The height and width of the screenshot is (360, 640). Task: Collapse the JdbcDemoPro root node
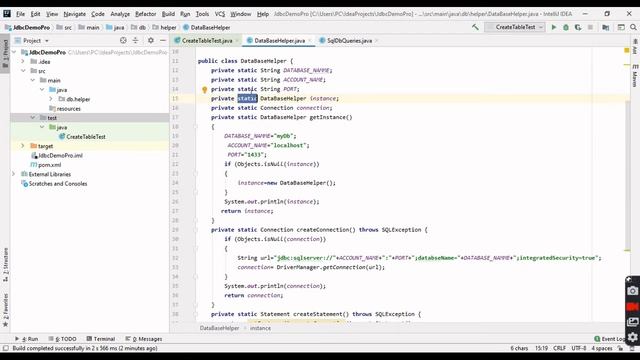[14, 52]
